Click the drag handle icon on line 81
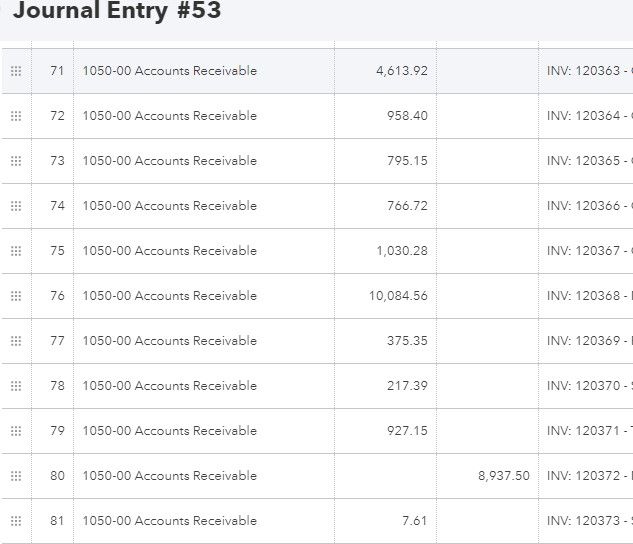 (16, 521)
